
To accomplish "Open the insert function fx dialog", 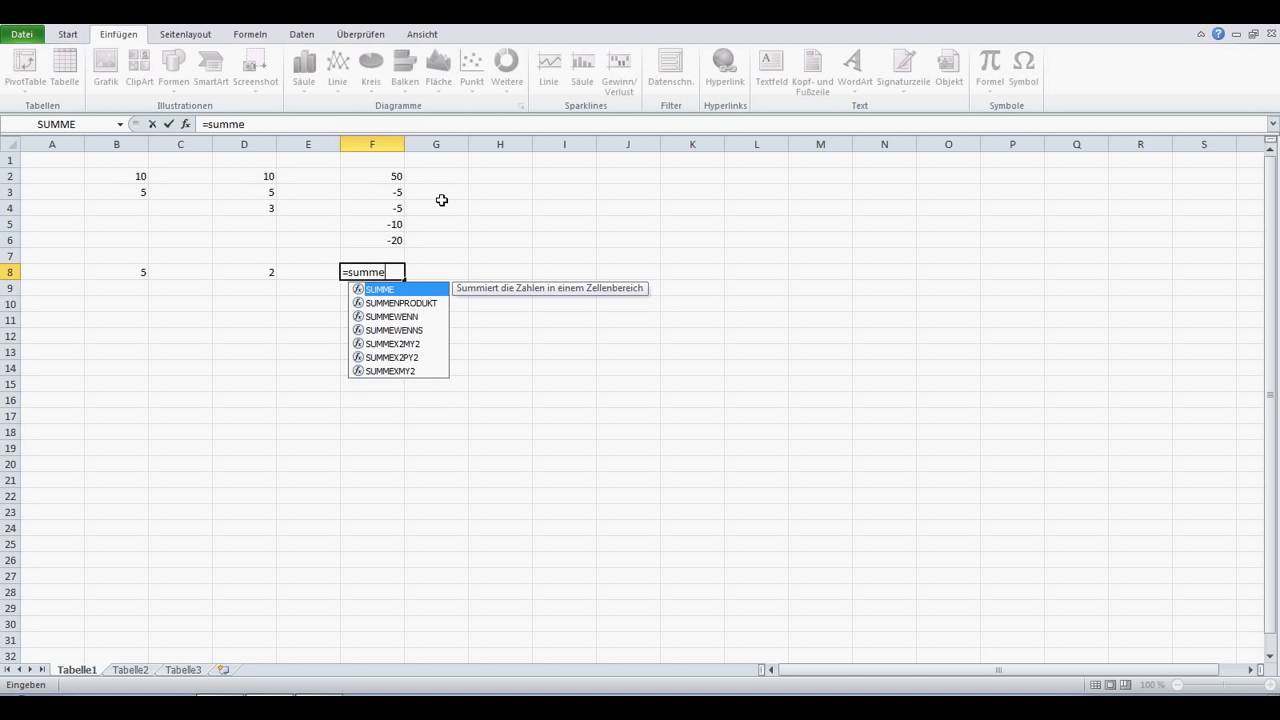I will [x=185, y=124].
